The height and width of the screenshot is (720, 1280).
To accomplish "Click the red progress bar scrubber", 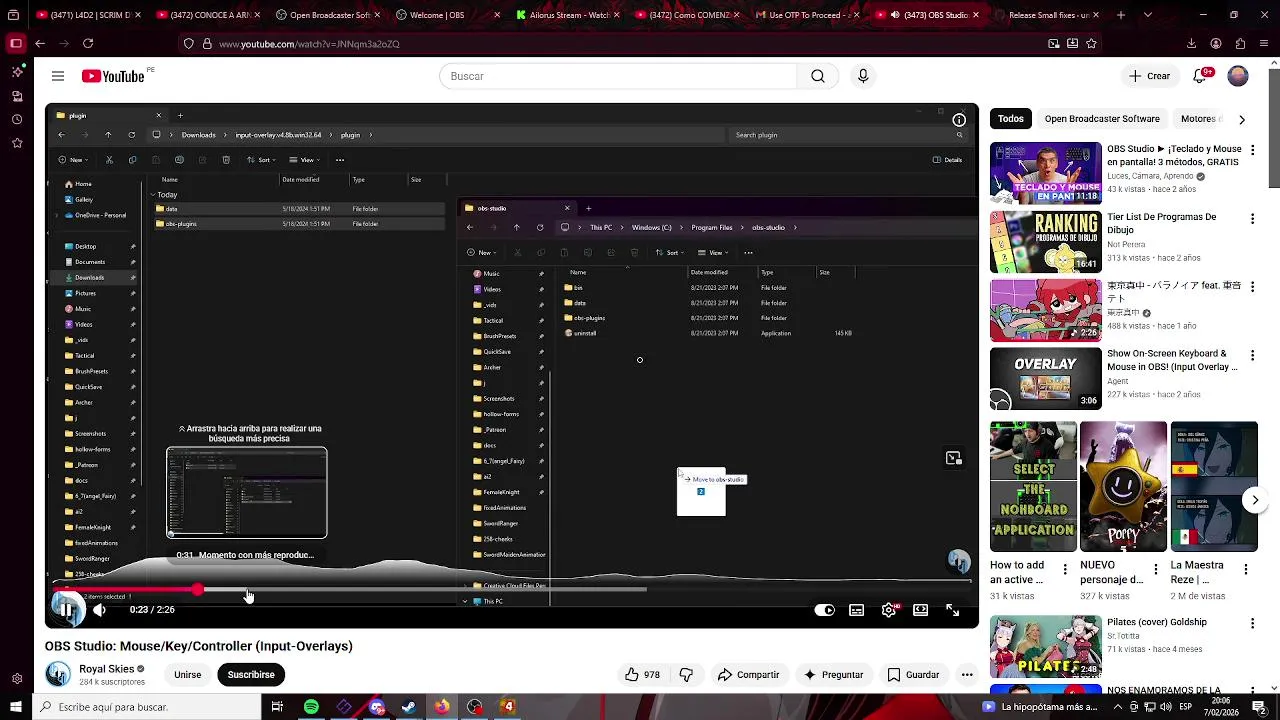I will click(x=198, y=590).
